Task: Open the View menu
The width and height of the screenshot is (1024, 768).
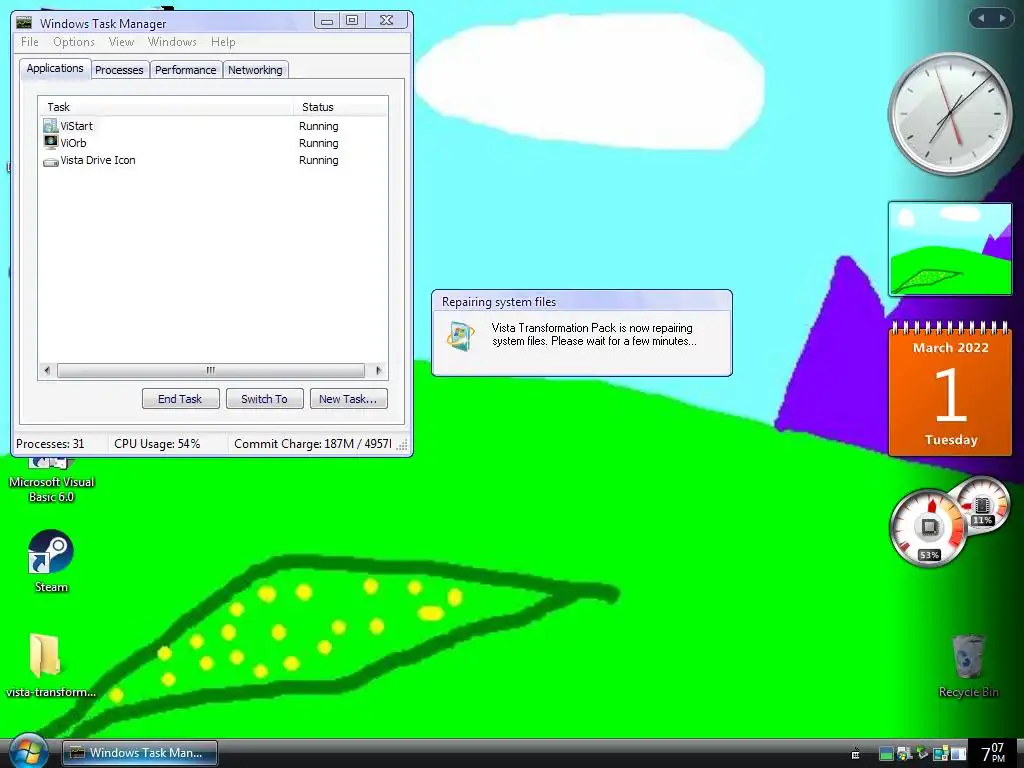Action: 121,42
